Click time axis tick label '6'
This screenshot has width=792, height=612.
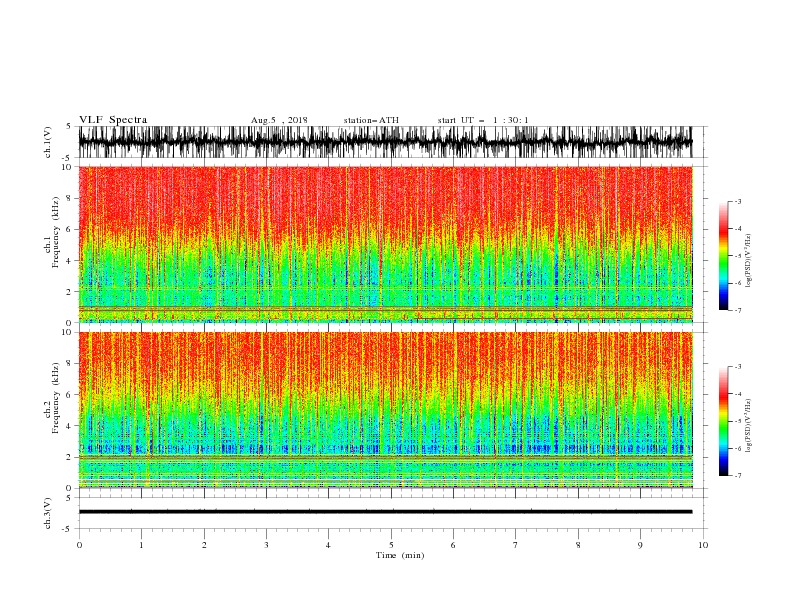click(454, 545)
